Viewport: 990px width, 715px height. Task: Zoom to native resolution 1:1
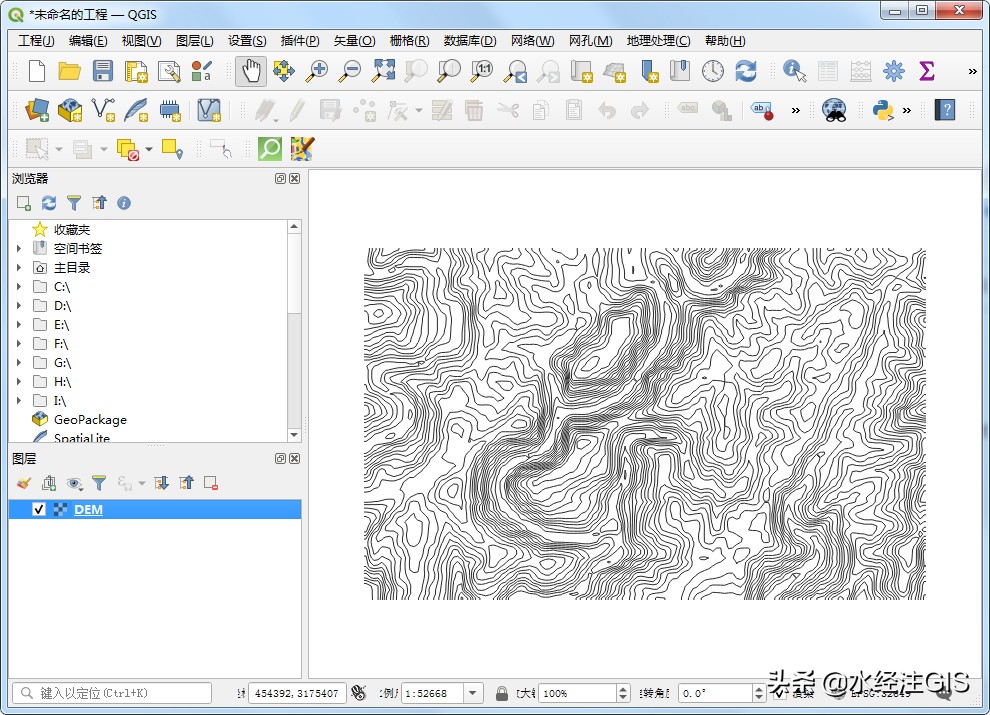pos(482,71)
